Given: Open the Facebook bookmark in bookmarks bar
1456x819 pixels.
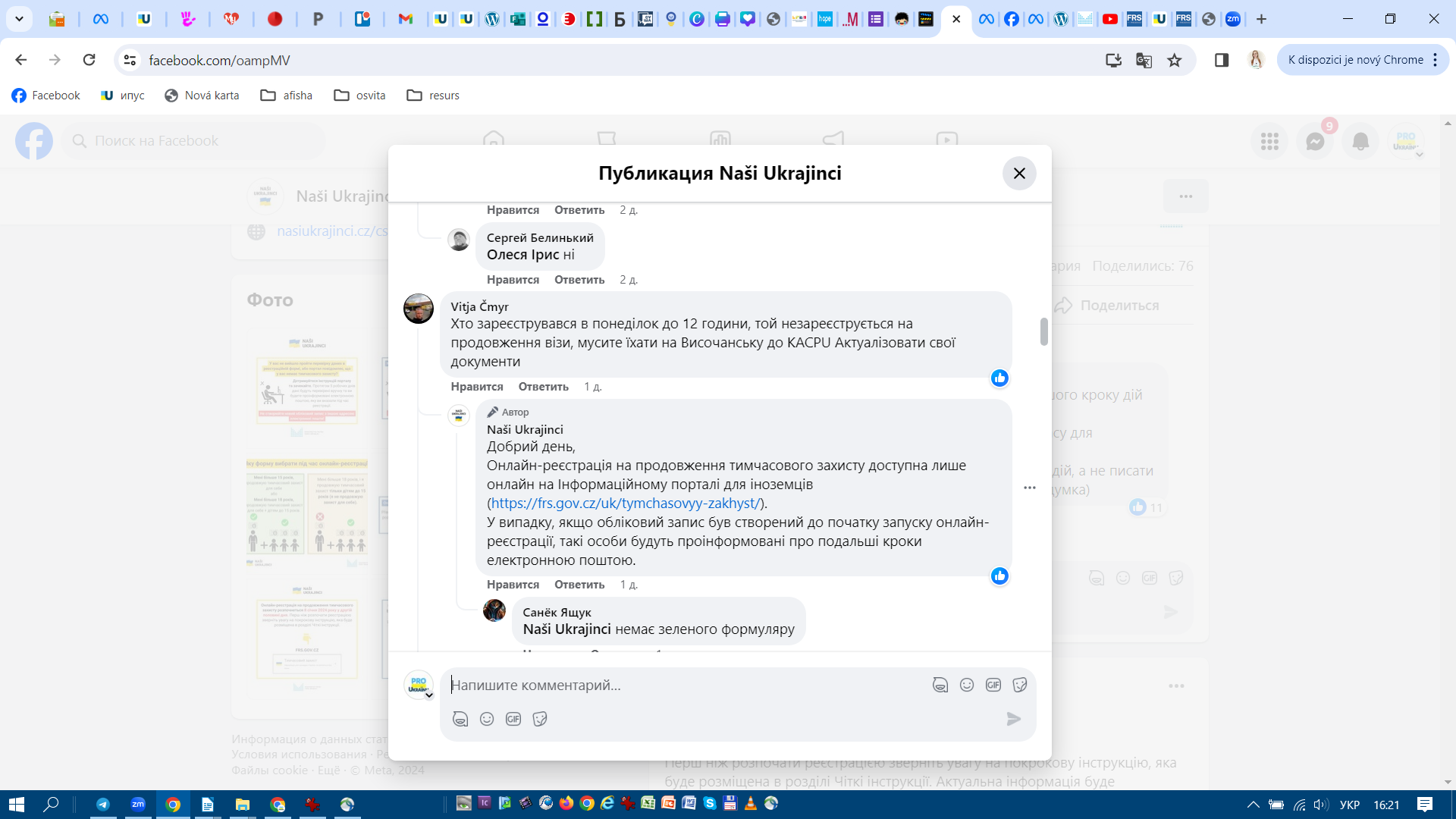Looking at the screenshot, I should click(x=46, y=96).
